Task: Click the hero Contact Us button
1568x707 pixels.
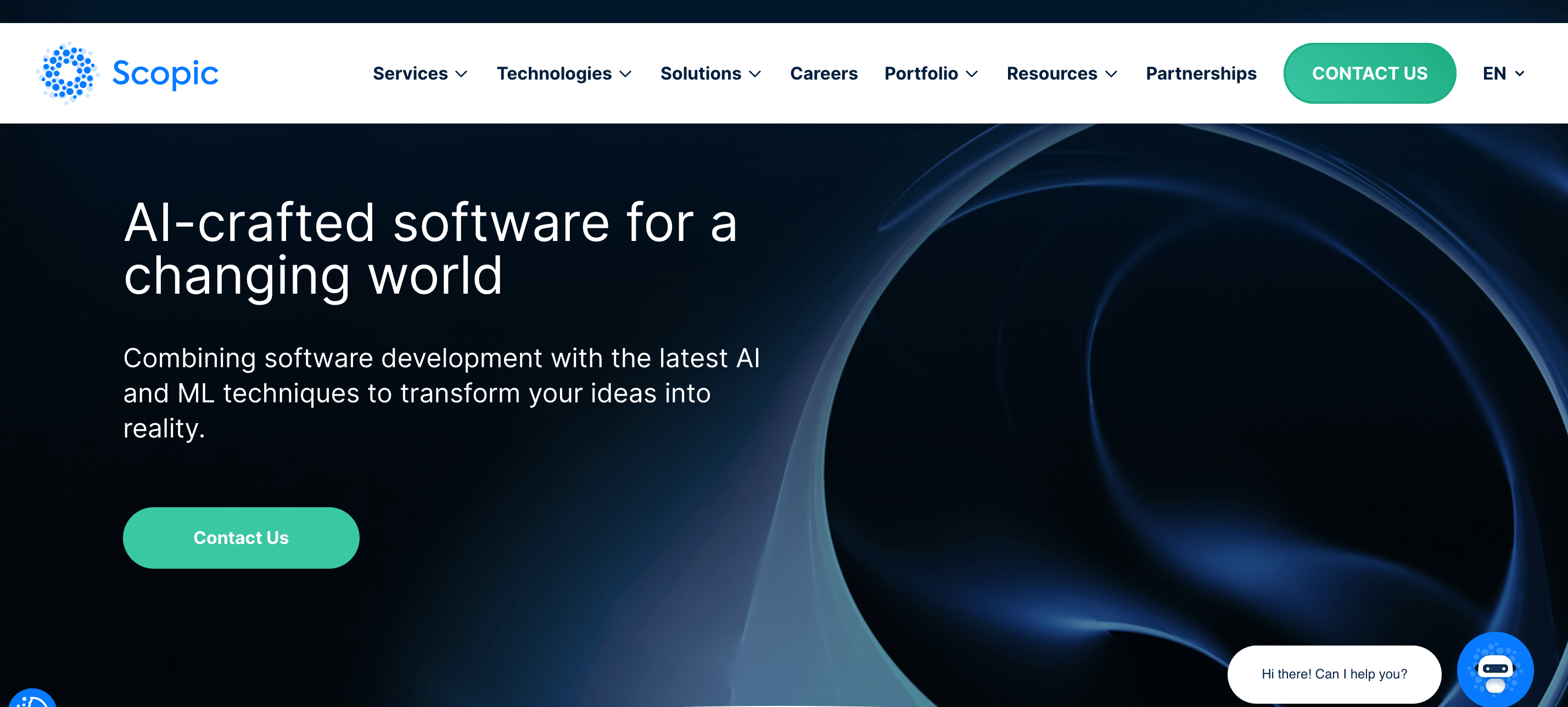Action: click(x=241, y=538)
